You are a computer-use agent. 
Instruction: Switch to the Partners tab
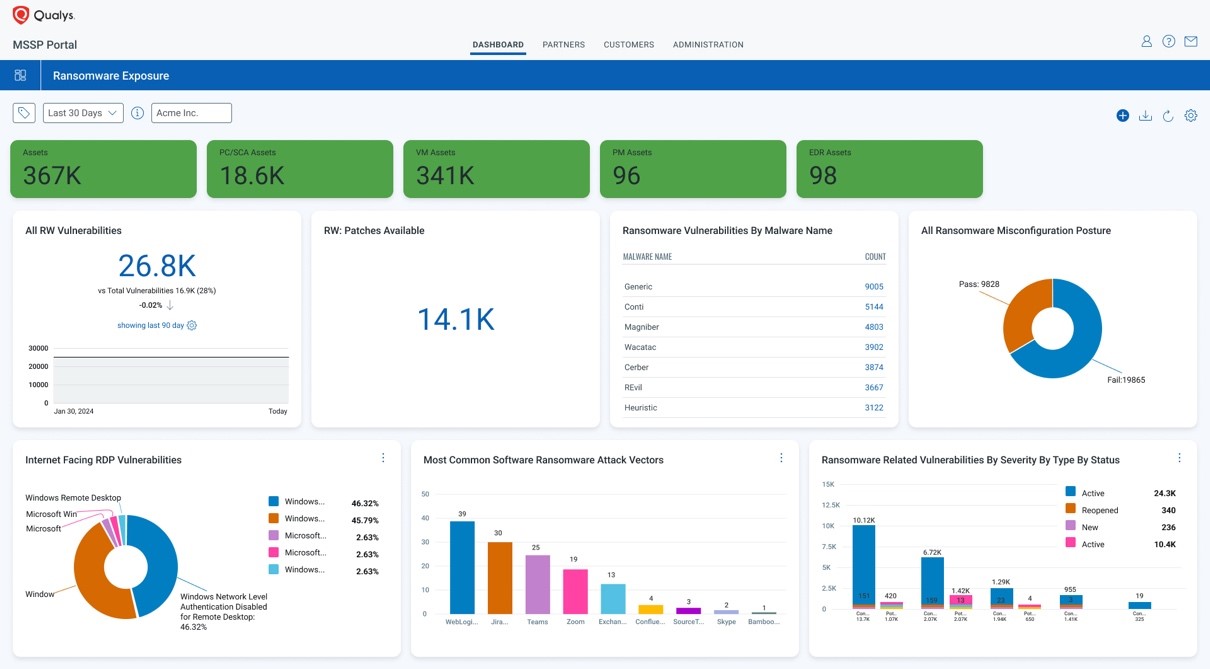pyautogui.click(x=563, y=45)
